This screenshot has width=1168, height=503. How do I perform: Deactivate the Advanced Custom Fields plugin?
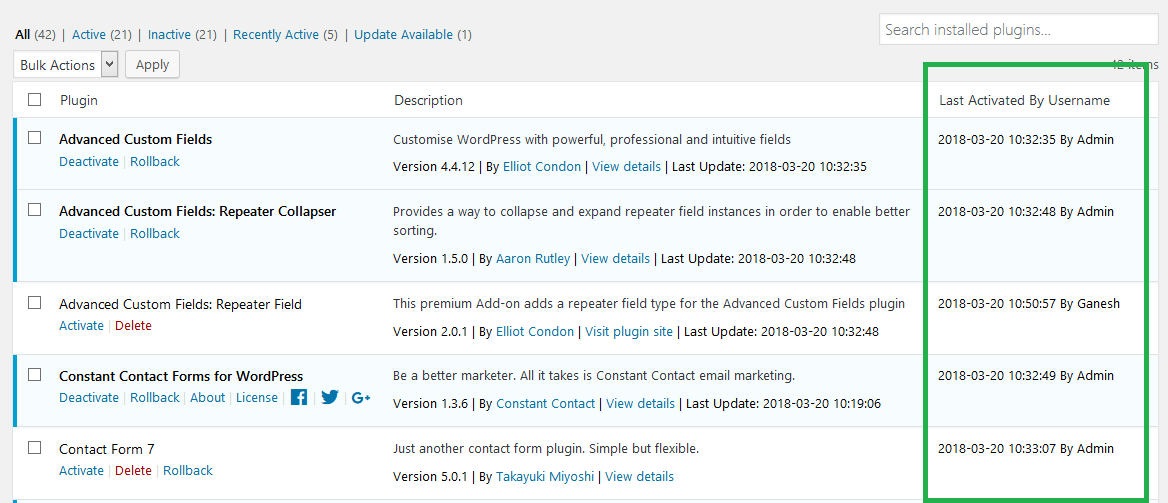(x=89, y=162)
